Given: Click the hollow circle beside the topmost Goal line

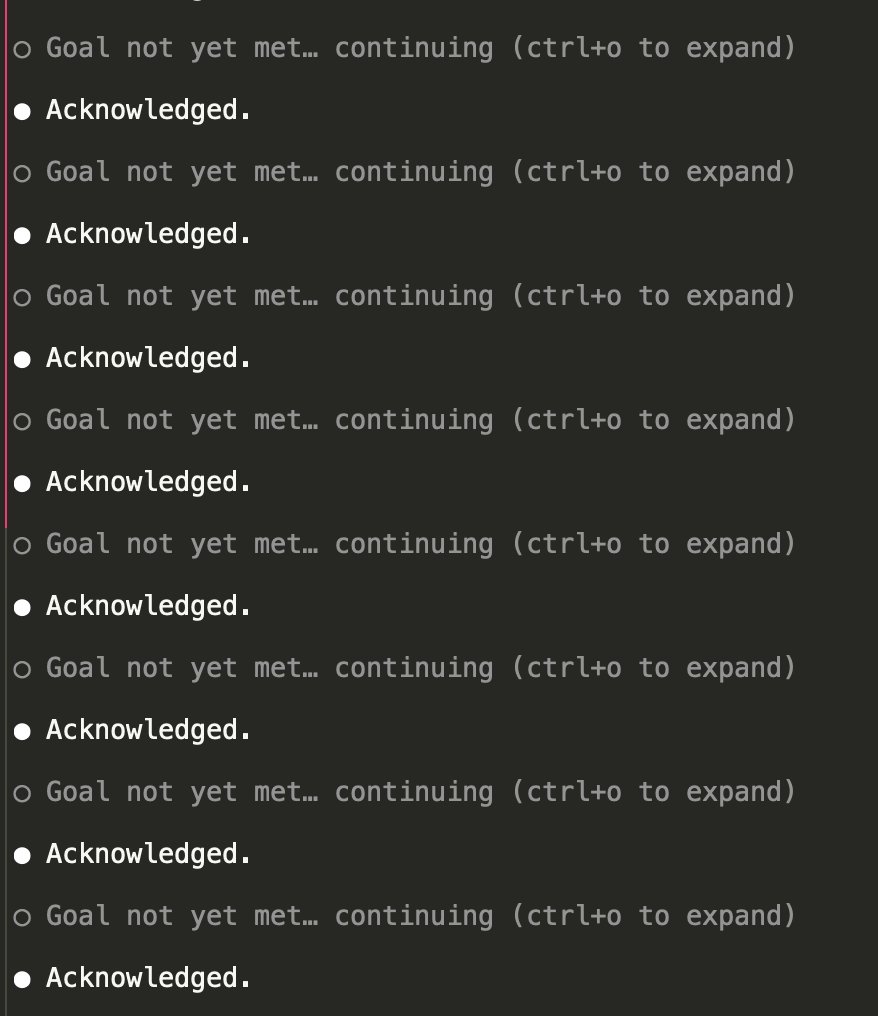Looking at the screenshot, I should point(22,49).
